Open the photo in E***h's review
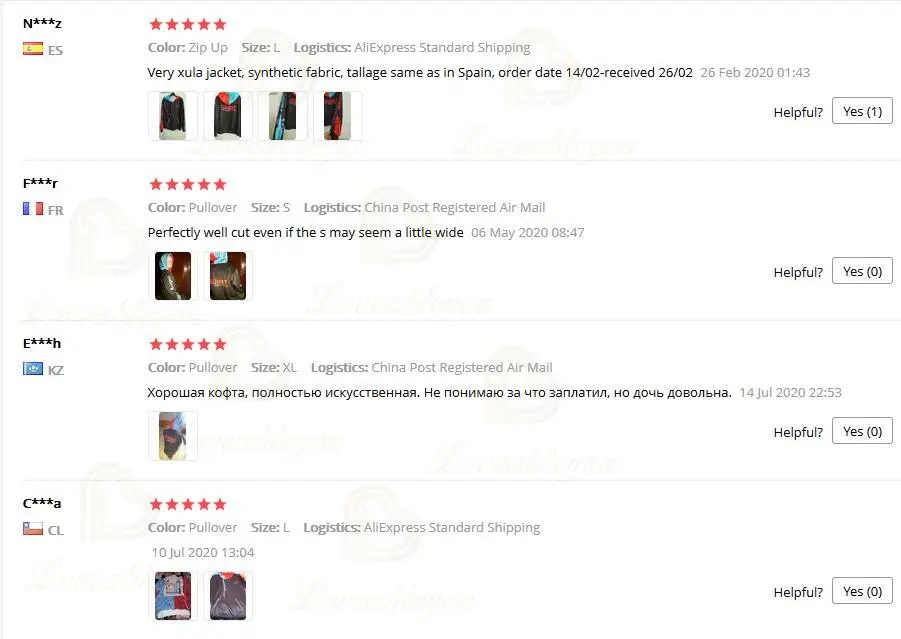This screenshot has width=901, height=639. tap(173, 436)
